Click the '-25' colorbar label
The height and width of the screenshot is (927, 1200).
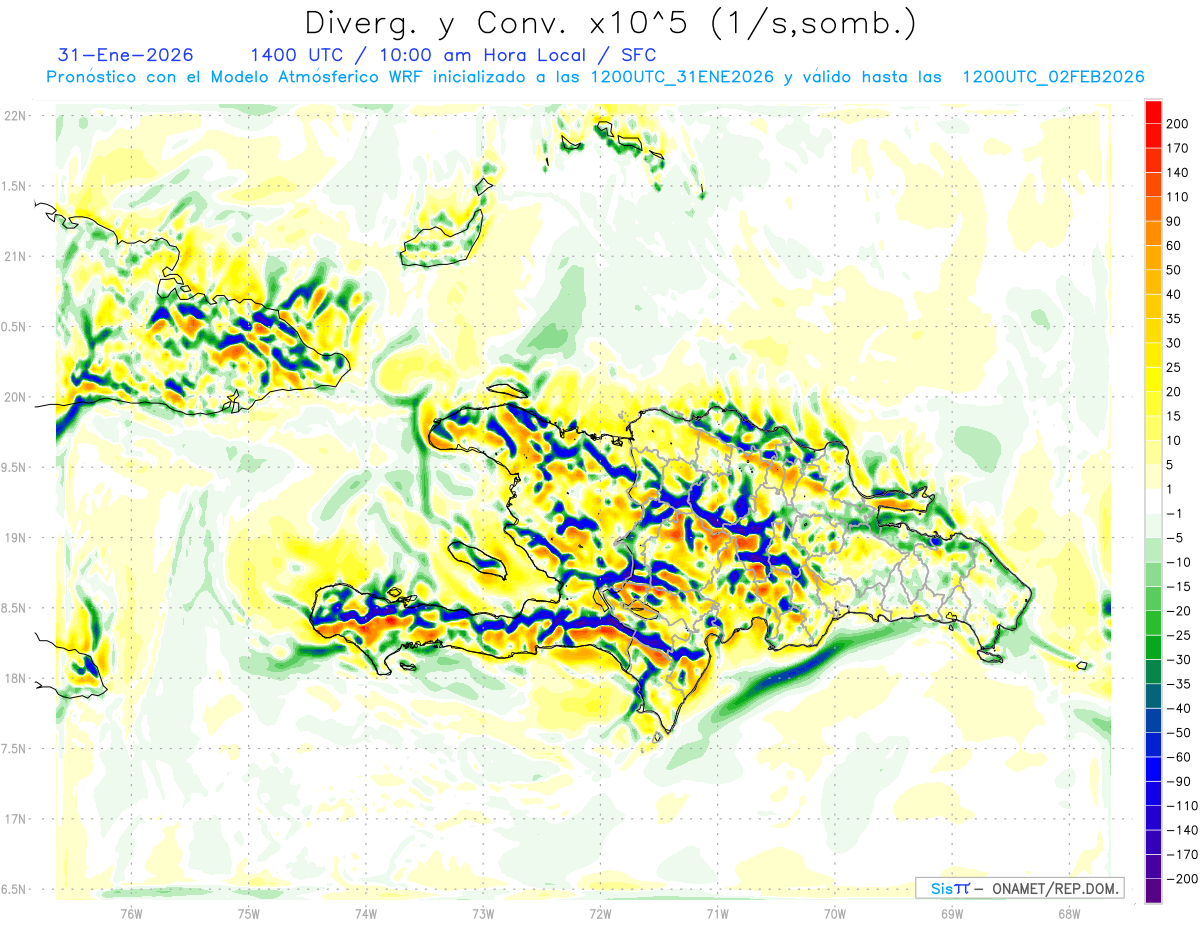(1180, 634)
